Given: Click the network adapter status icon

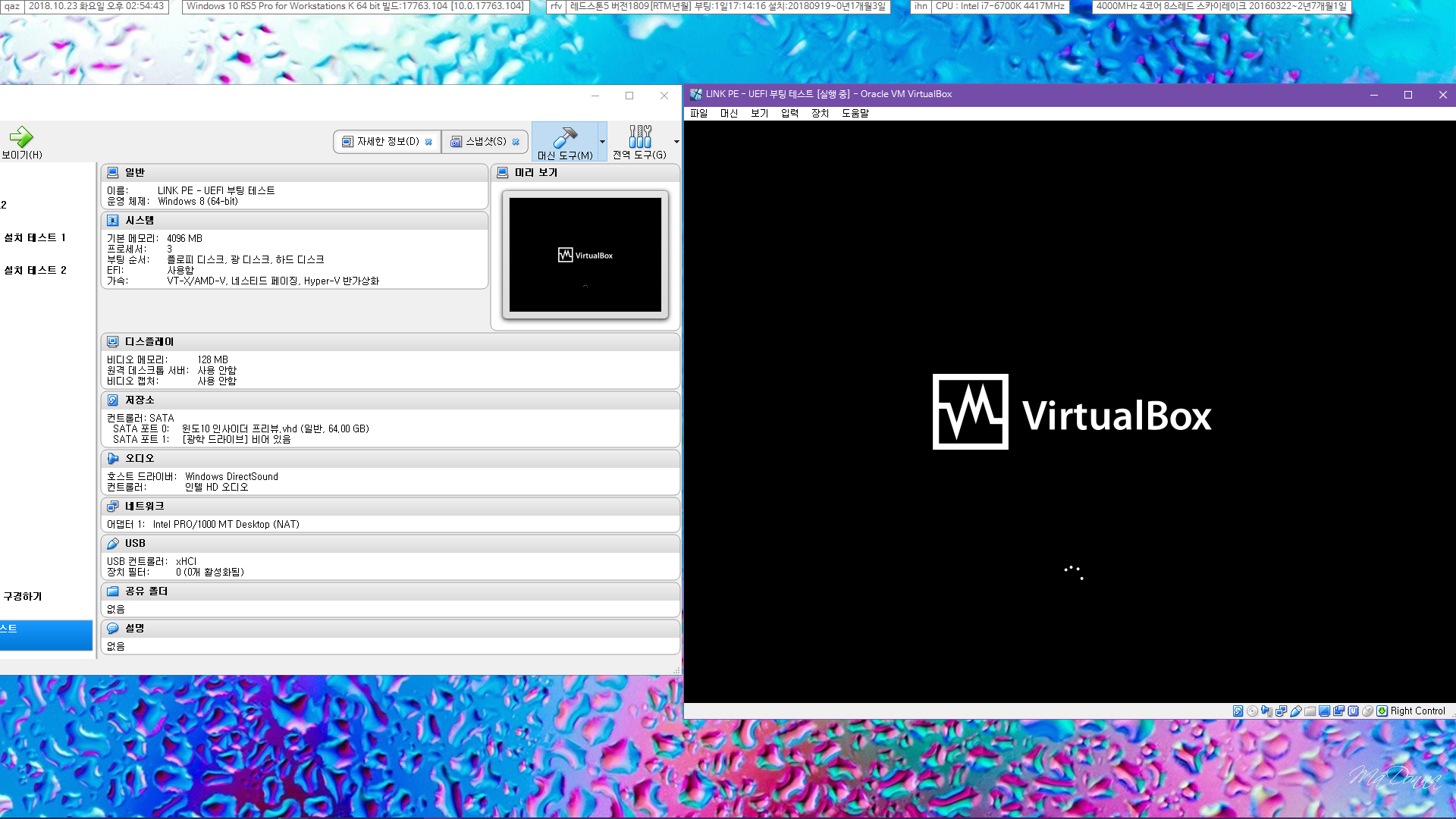Looking at the screenshot, I should (x=1281, y=711).
